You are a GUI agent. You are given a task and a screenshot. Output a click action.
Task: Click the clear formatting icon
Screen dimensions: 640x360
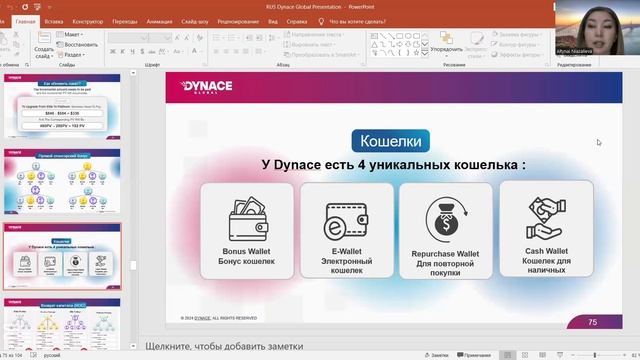pyautogui.click(x=200, y=38)
